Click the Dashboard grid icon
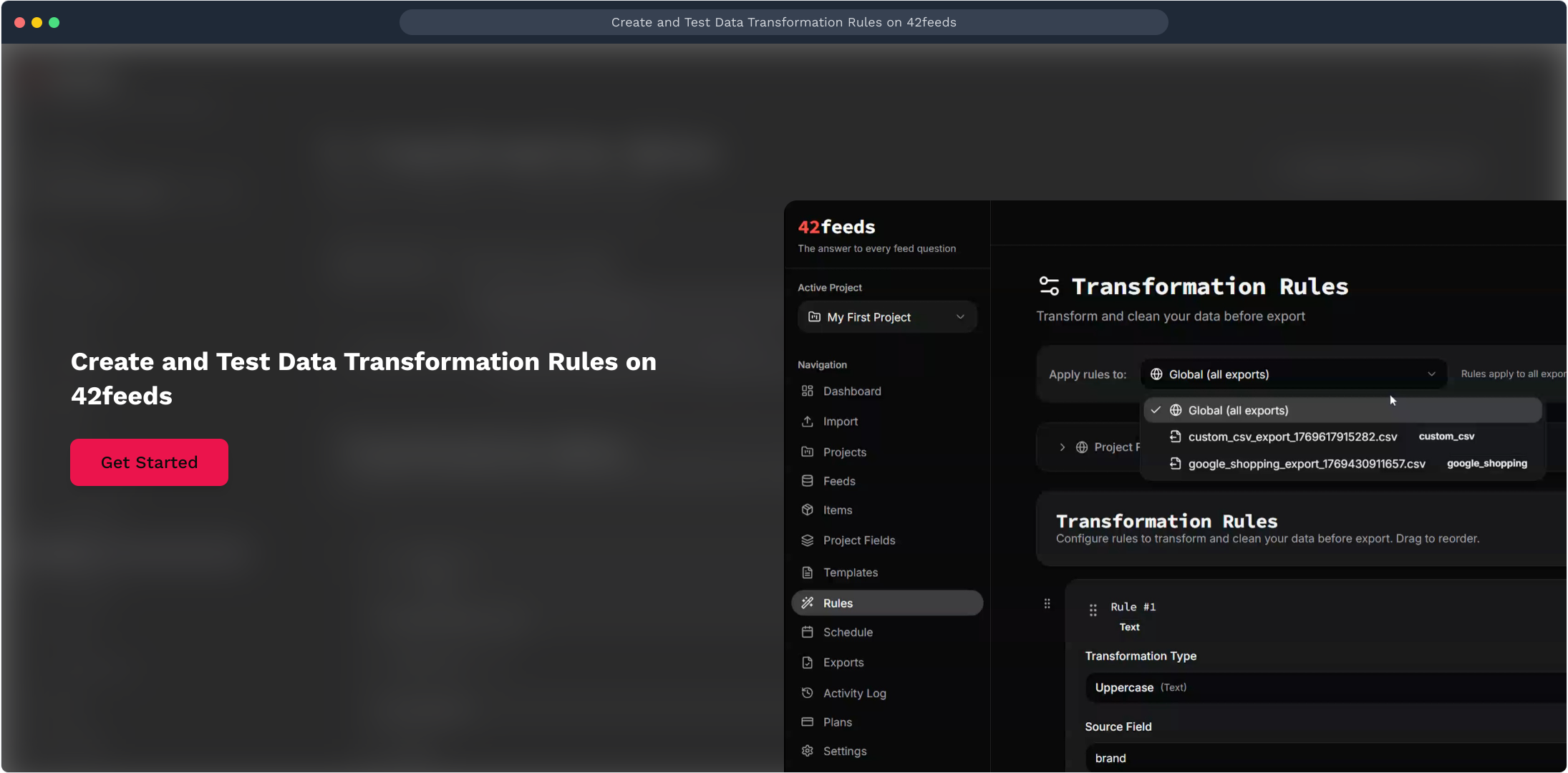 807,391
